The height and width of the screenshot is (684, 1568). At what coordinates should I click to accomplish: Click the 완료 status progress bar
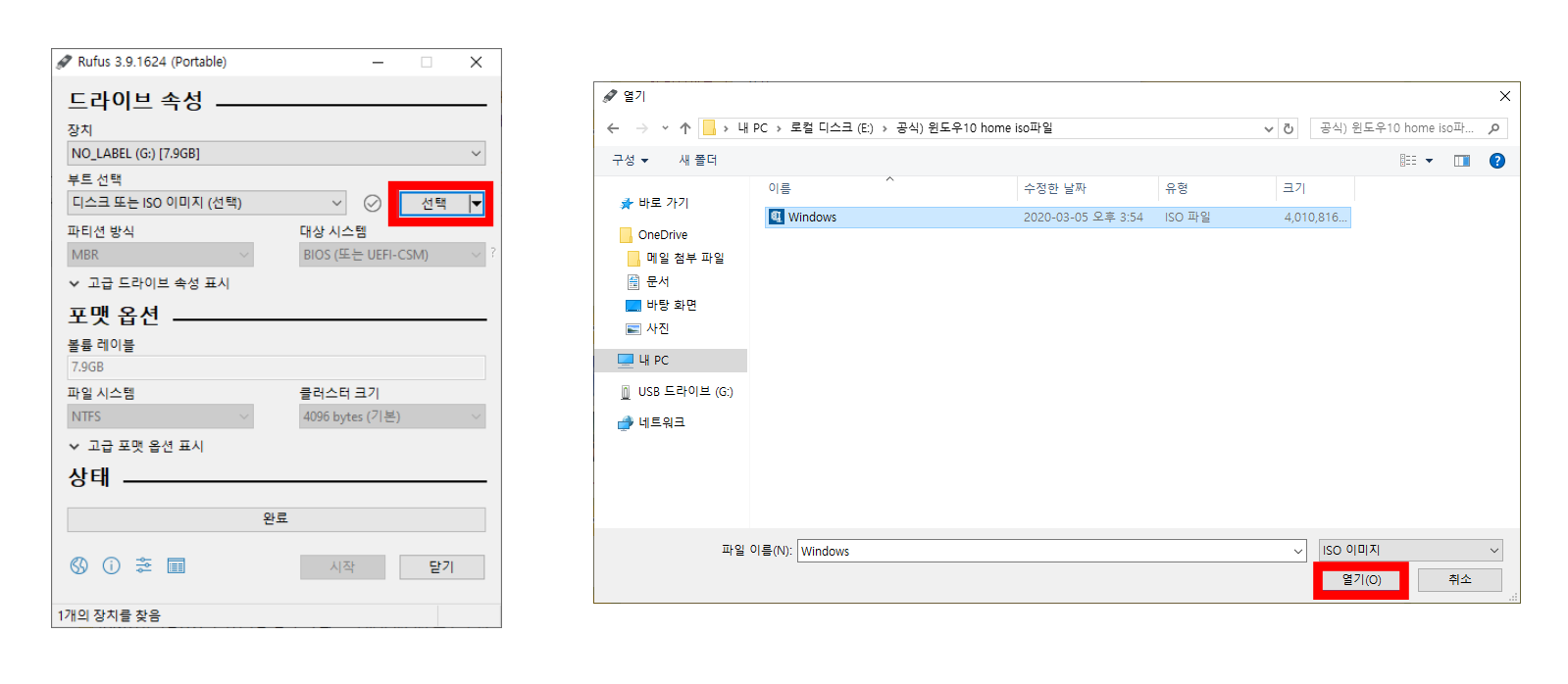[x=277, y=519]
